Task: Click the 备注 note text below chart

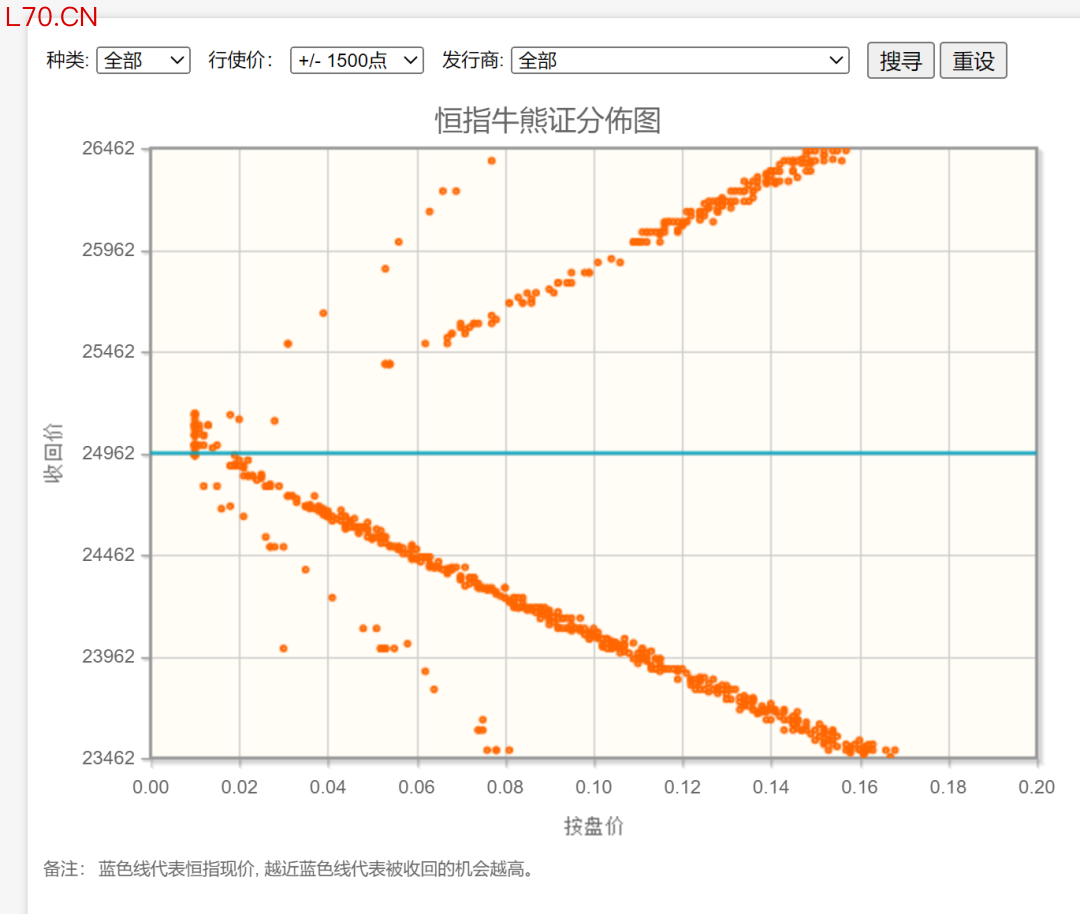Action: [x=288, y=869]
